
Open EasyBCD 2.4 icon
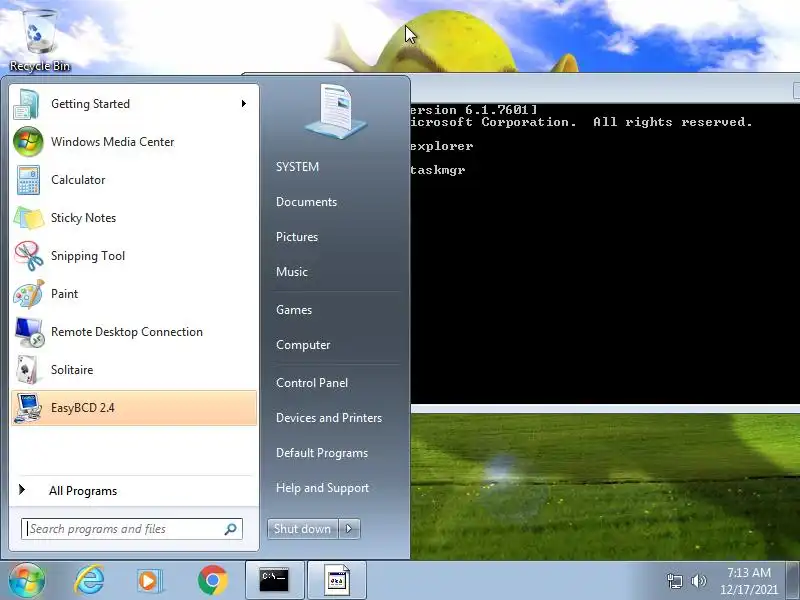point(28,408)
